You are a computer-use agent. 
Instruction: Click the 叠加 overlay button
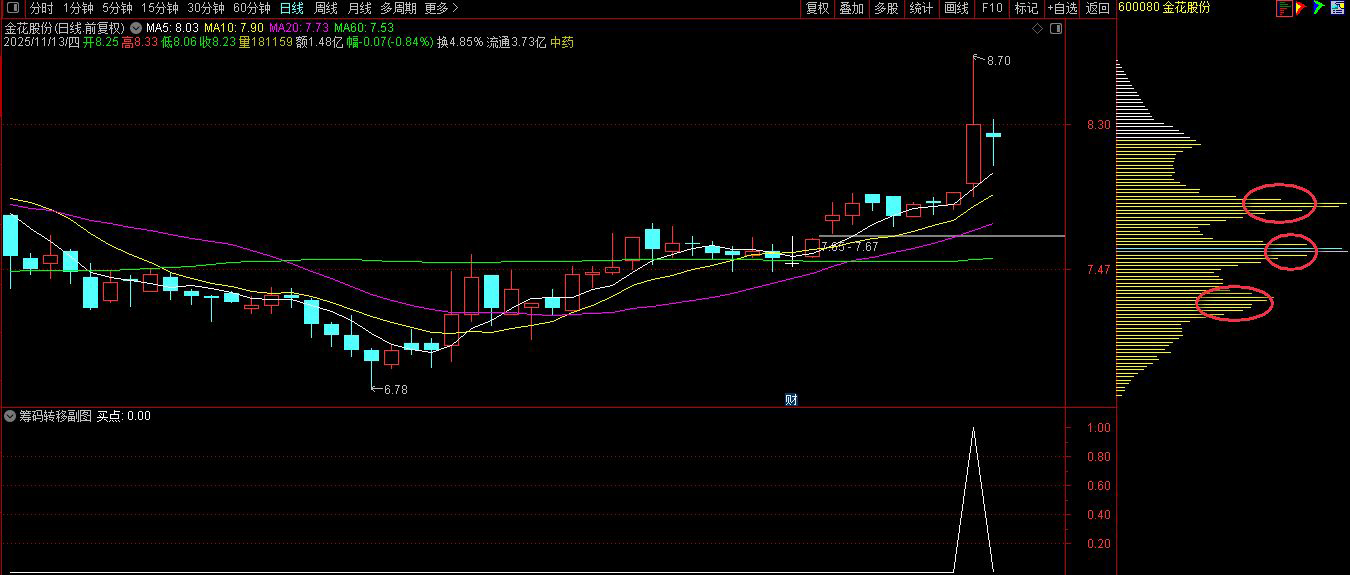coord(851,8)
